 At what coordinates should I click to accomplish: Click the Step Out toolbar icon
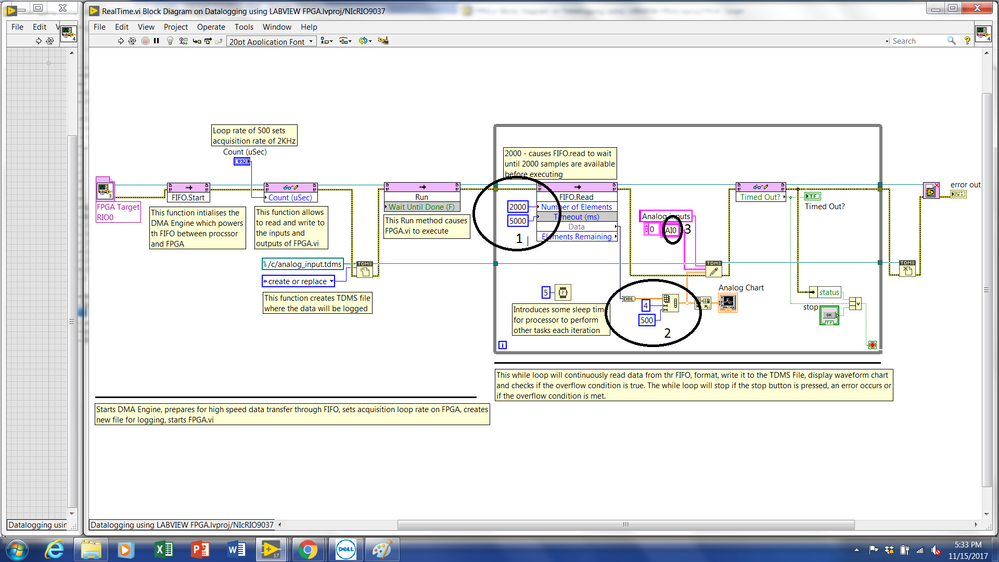click(219, 41)
